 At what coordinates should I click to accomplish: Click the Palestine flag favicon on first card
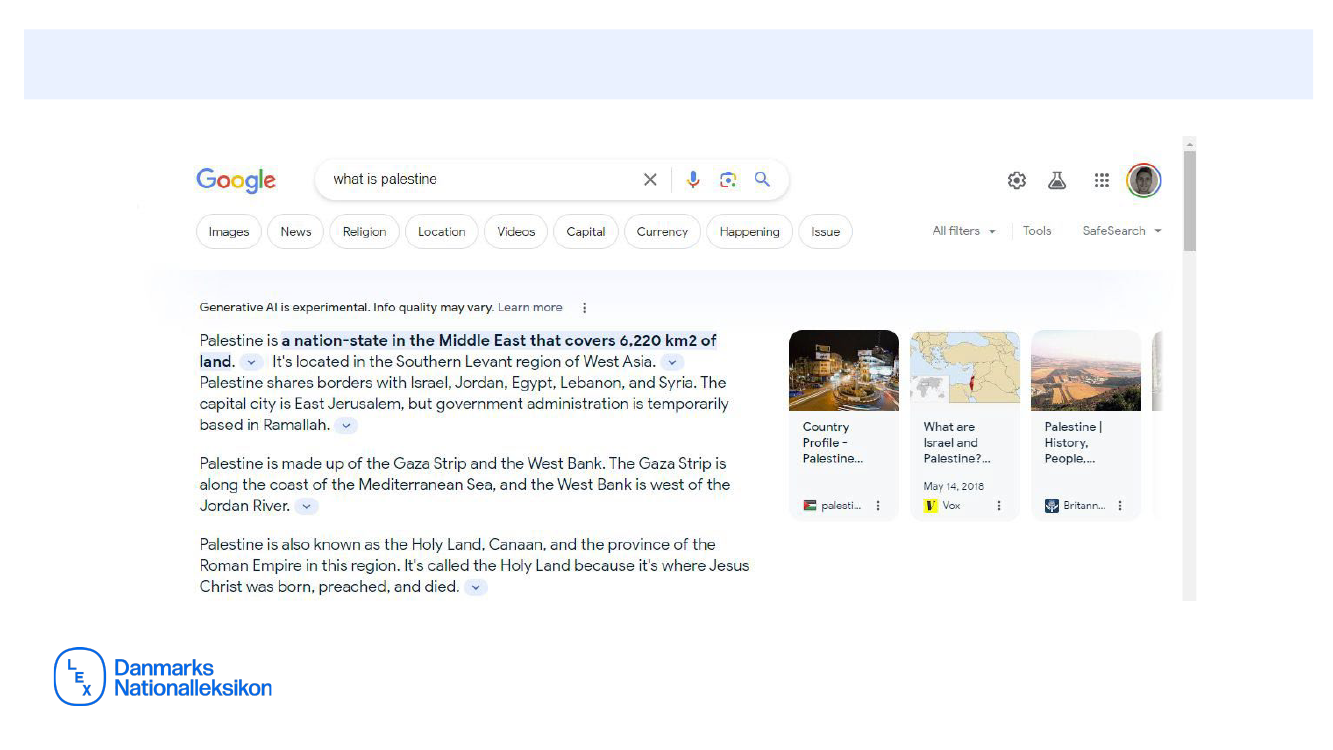click(810, 506)
